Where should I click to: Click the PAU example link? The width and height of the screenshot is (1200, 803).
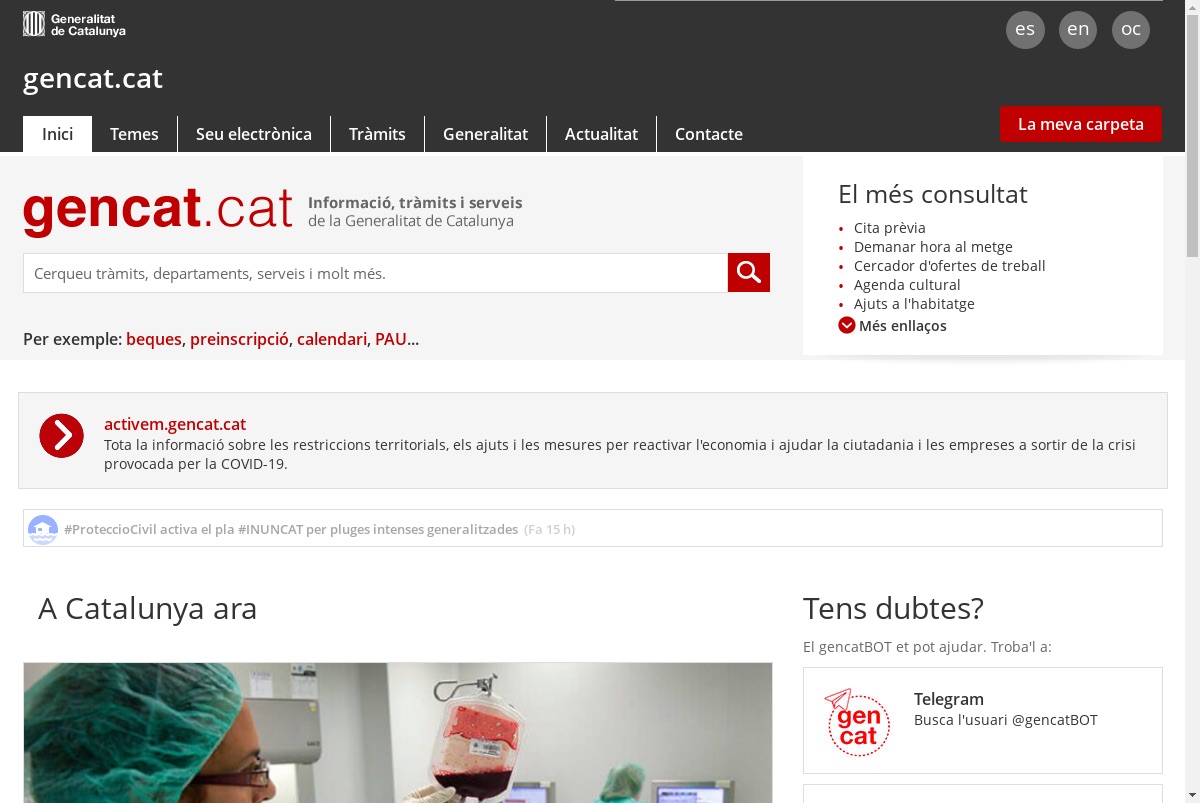coord(391,339)
